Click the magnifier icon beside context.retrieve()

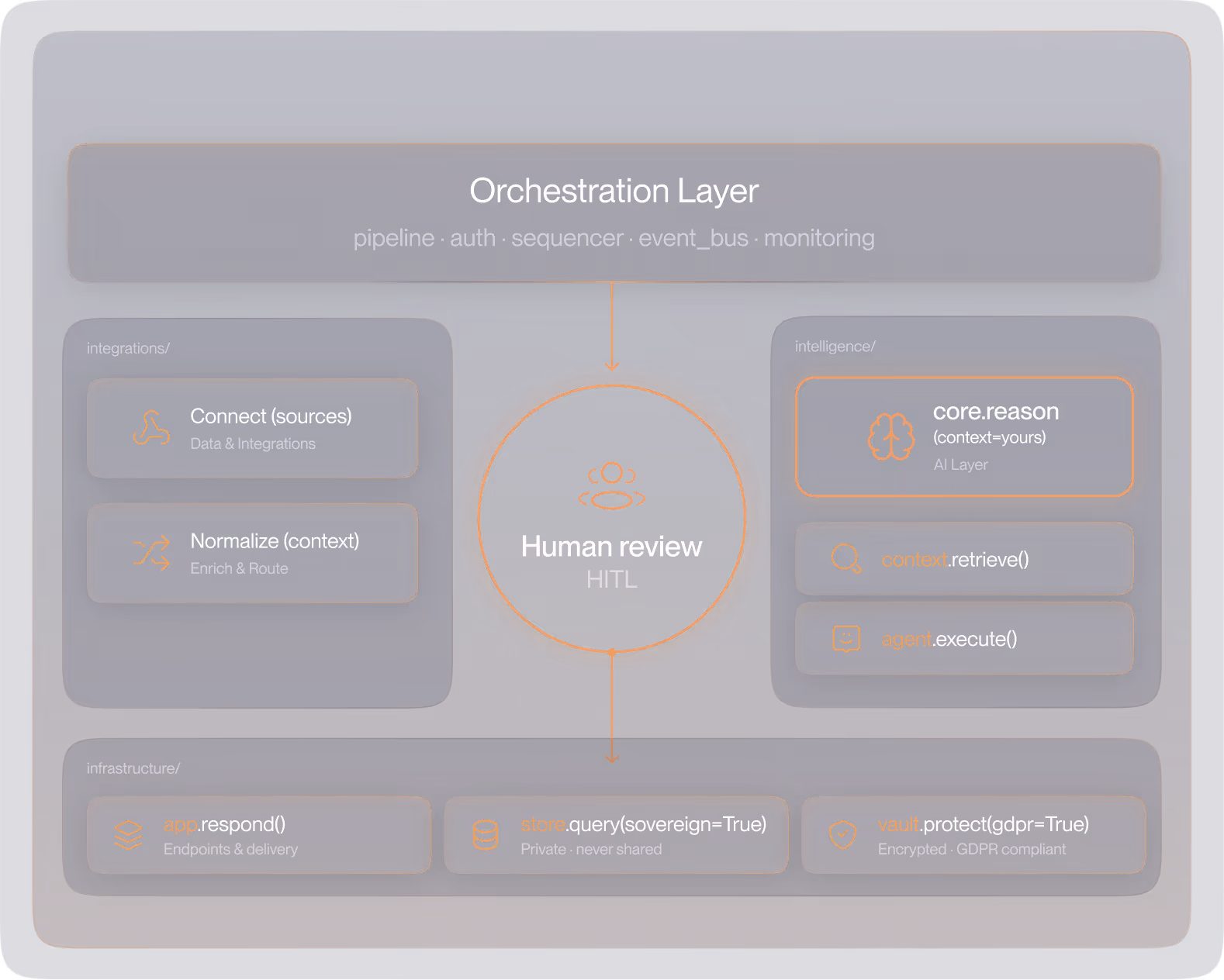point(846,558)
